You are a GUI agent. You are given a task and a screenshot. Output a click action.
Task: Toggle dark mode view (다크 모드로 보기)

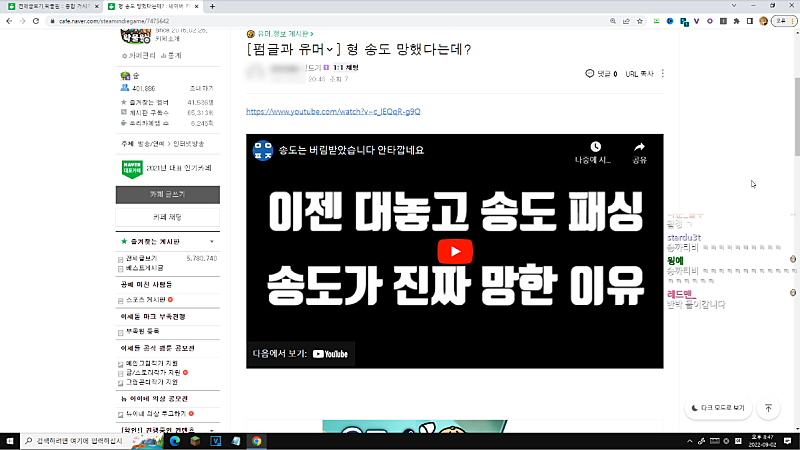(719, 408)
